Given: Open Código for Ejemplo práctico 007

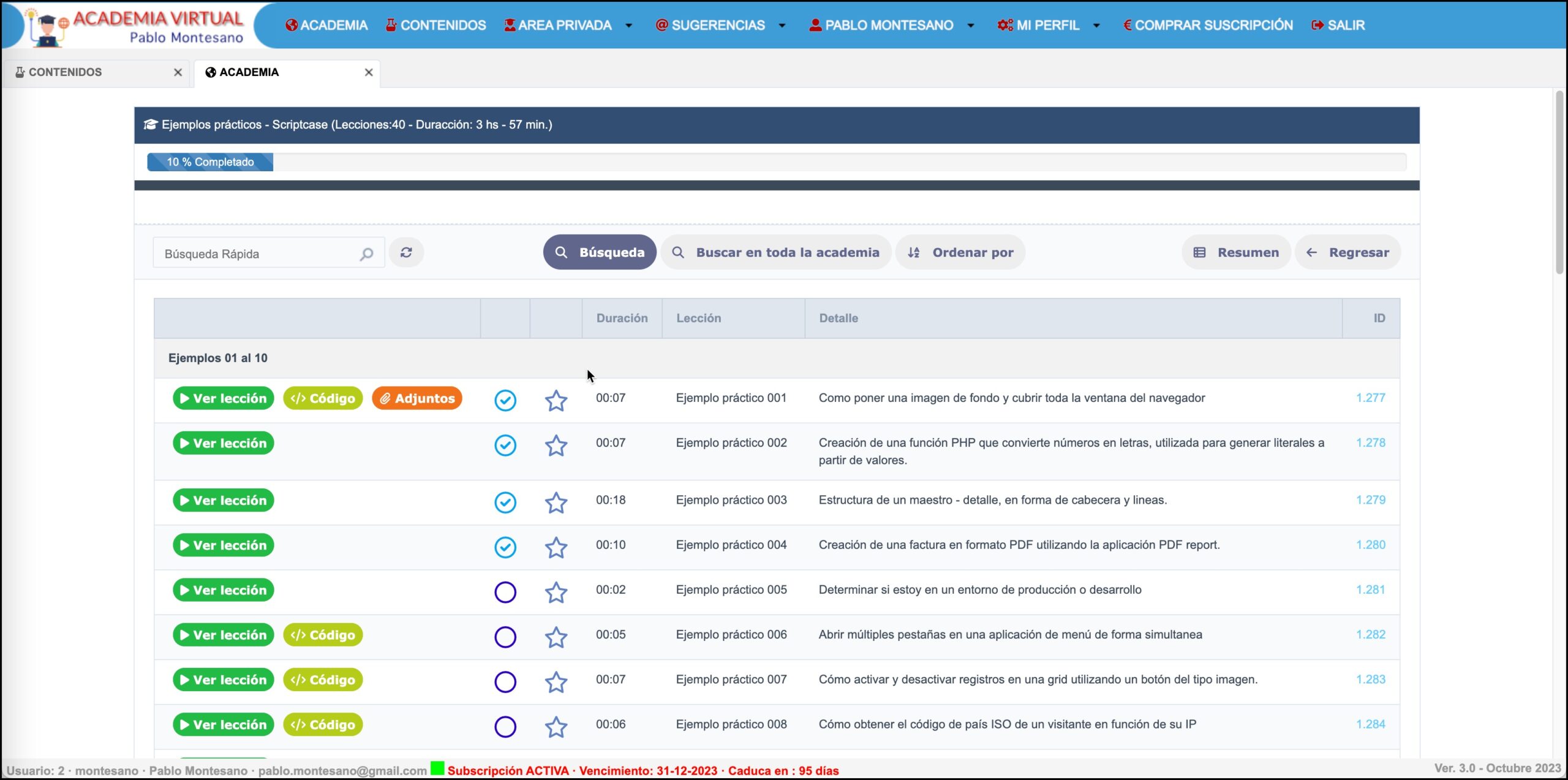Looking at the screenshot, I should pos(323,680).
